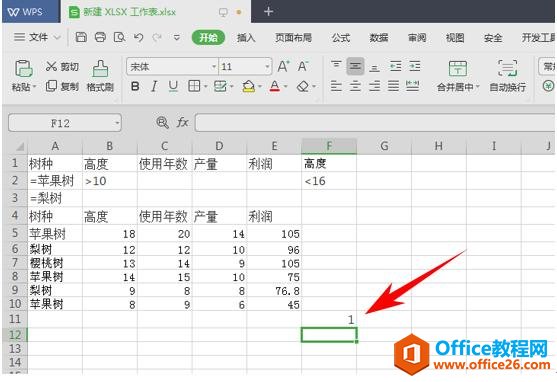Viewport: 557px width, 382px height.
Task: Toggle underline formatting
Action: [173, 86]
